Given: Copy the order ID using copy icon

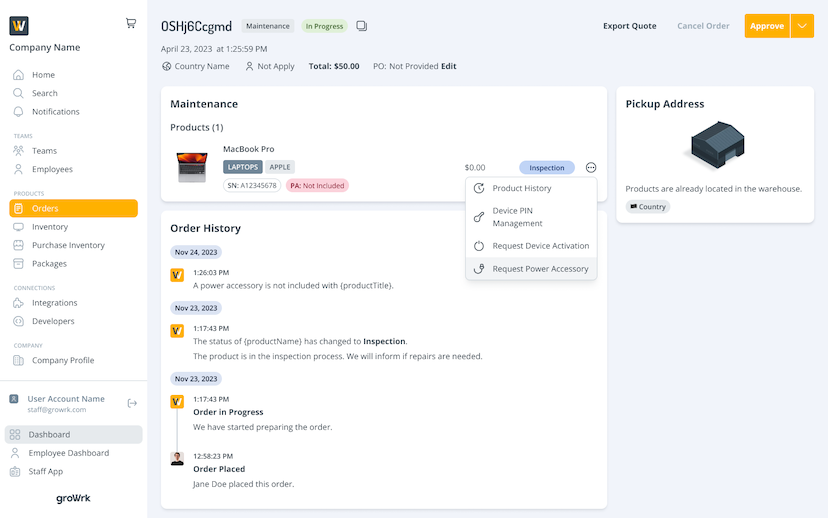Looking at the screenshot, I should pos(361,26).
